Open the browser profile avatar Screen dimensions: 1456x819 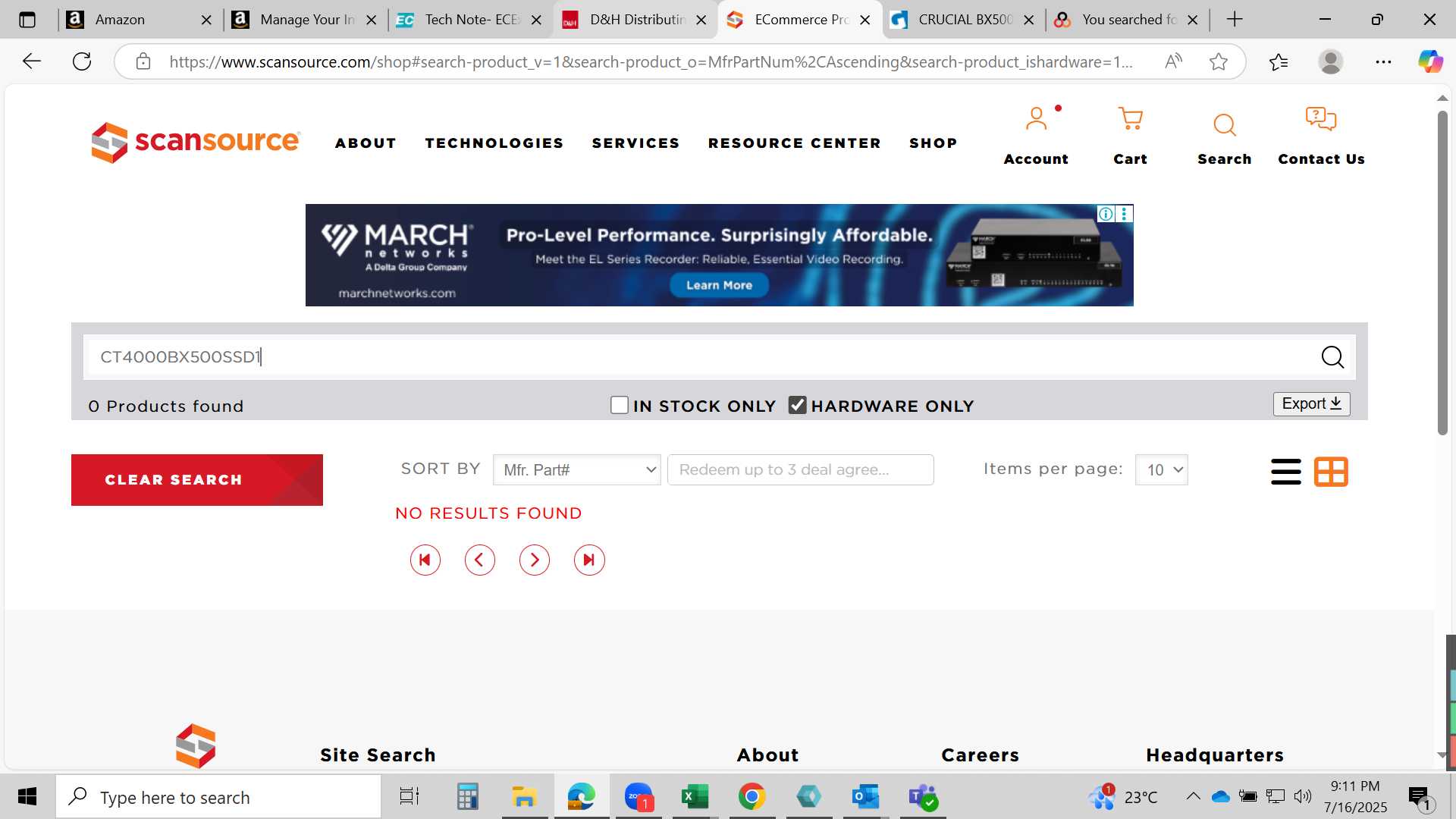point(1331,61)
